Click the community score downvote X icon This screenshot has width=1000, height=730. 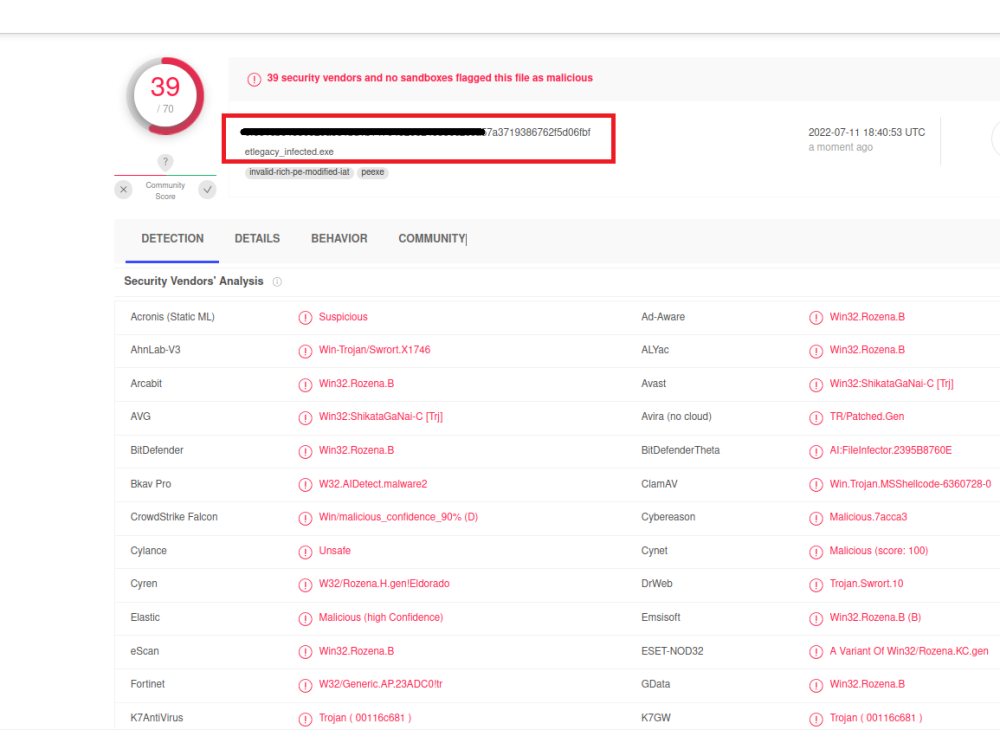(124, 189)
